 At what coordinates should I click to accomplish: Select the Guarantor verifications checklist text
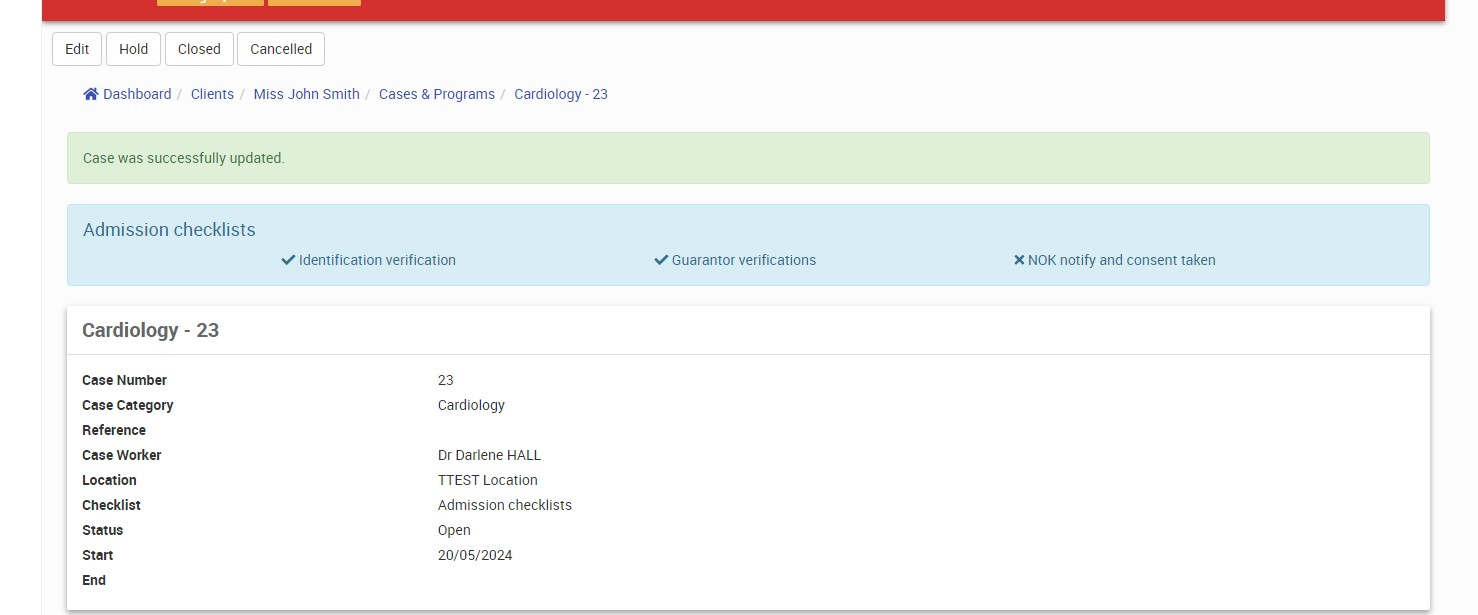coord(744,260)
